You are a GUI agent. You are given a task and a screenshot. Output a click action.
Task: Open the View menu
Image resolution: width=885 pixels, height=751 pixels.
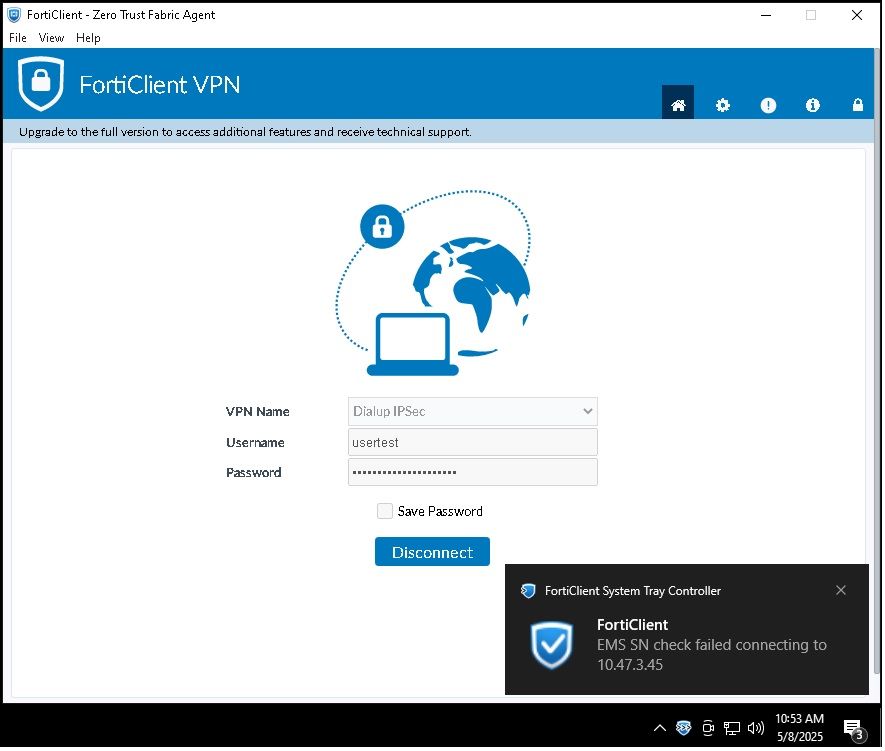click(51, 38)
